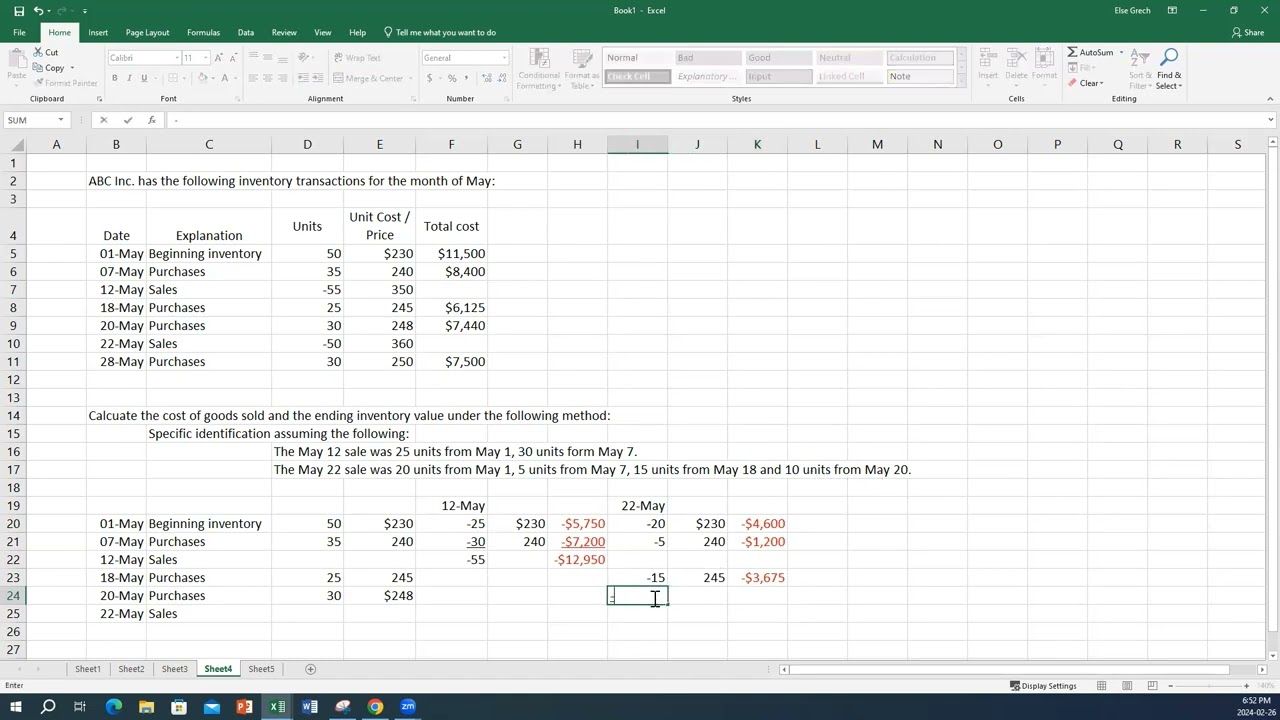Toggle Italic formatting

(x=129, y=78)
